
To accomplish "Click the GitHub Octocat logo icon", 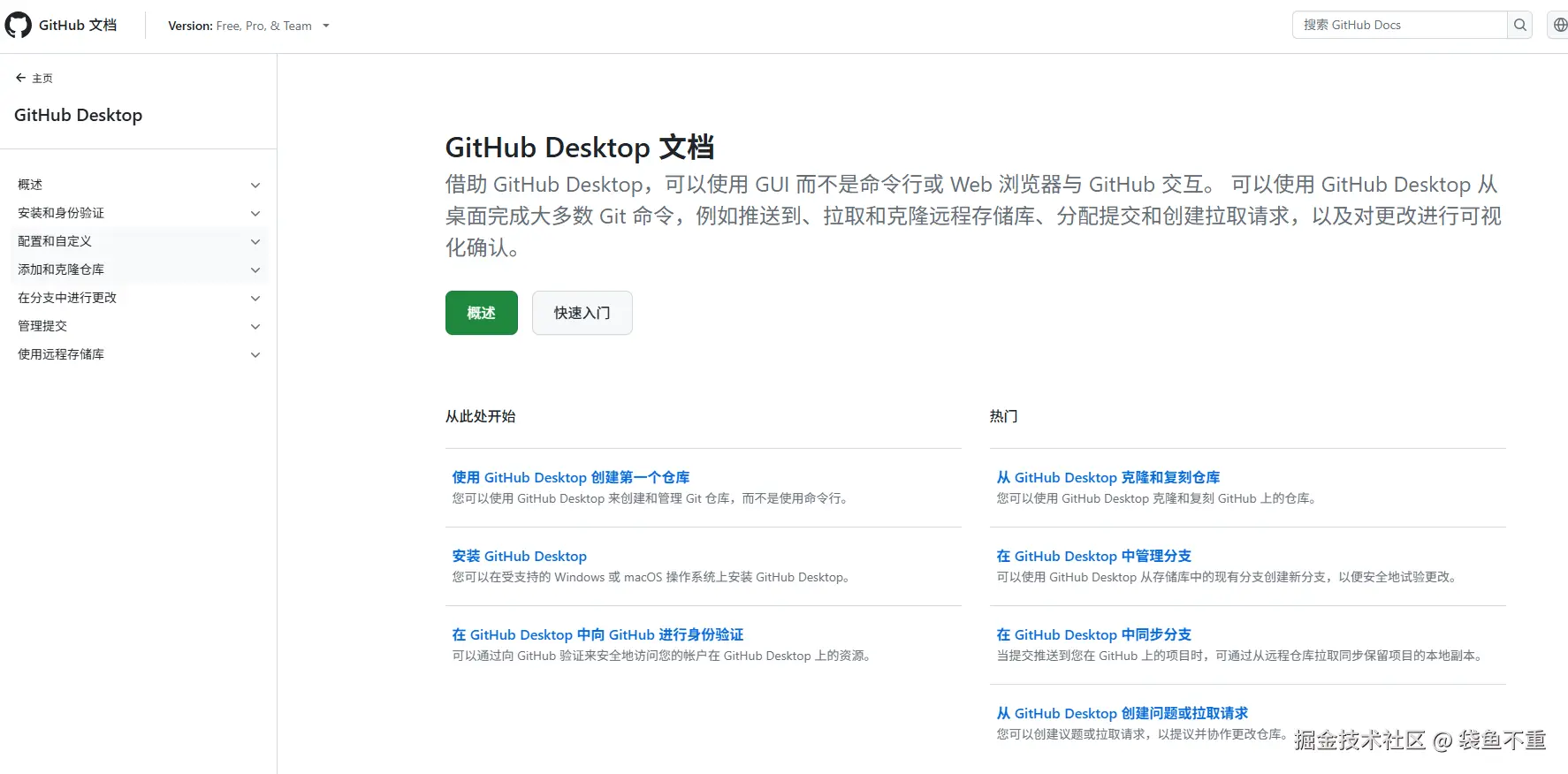I will [x=18, y=25].
